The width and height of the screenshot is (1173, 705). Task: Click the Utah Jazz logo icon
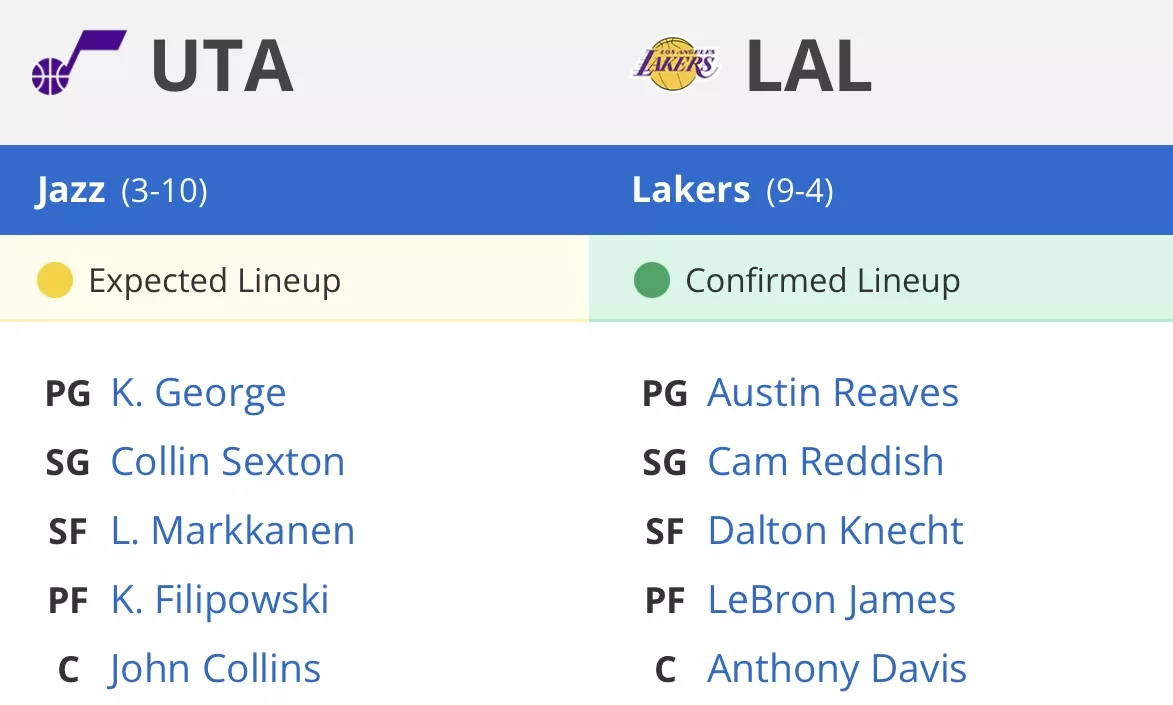pos(79,63)
